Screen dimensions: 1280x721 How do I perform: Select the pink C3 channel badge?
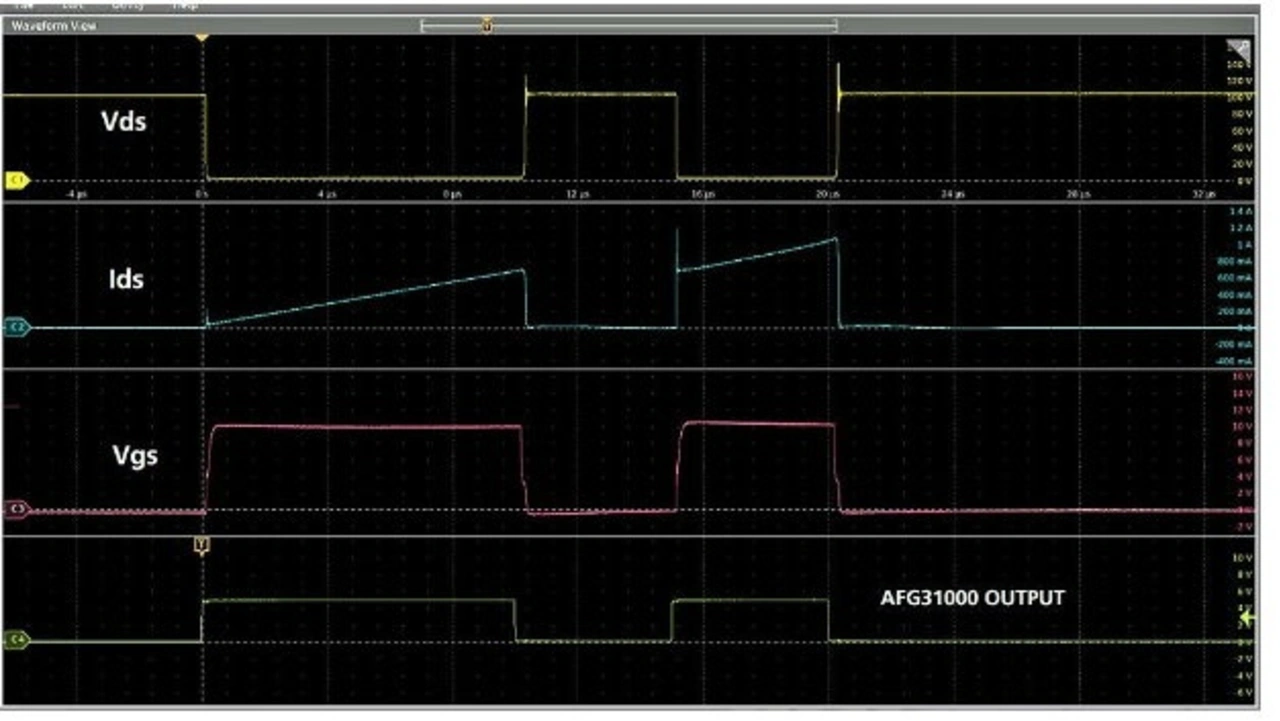(17, 509)
